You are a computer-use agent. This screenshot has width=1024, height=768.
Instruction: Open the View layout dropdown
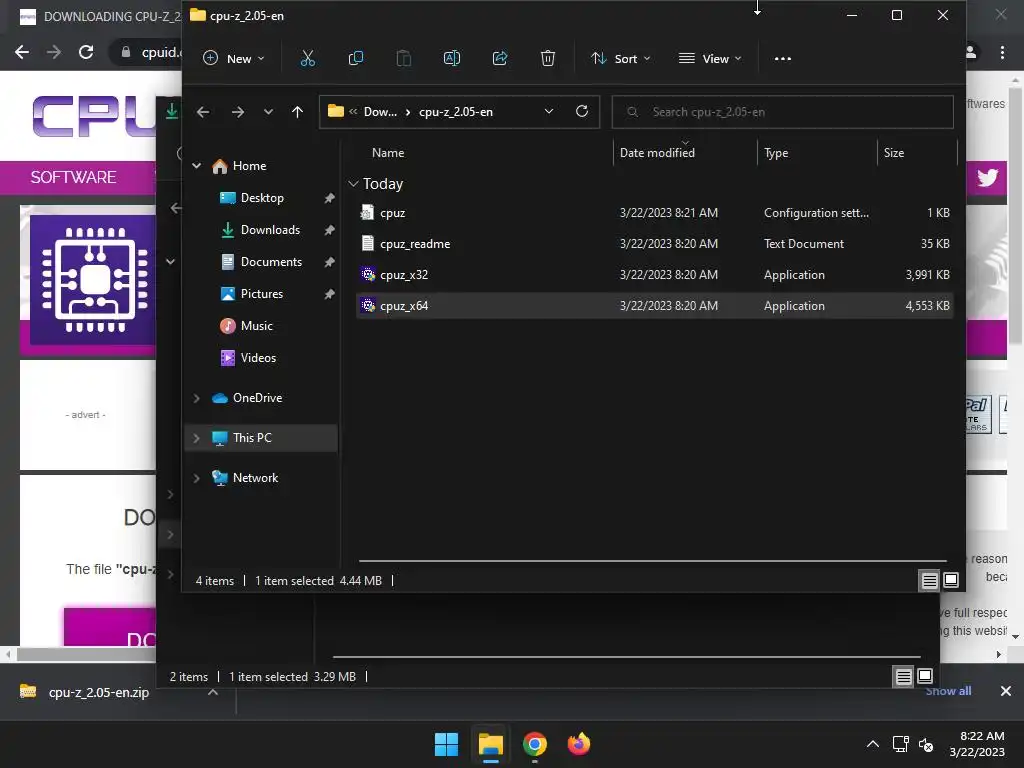710,59
